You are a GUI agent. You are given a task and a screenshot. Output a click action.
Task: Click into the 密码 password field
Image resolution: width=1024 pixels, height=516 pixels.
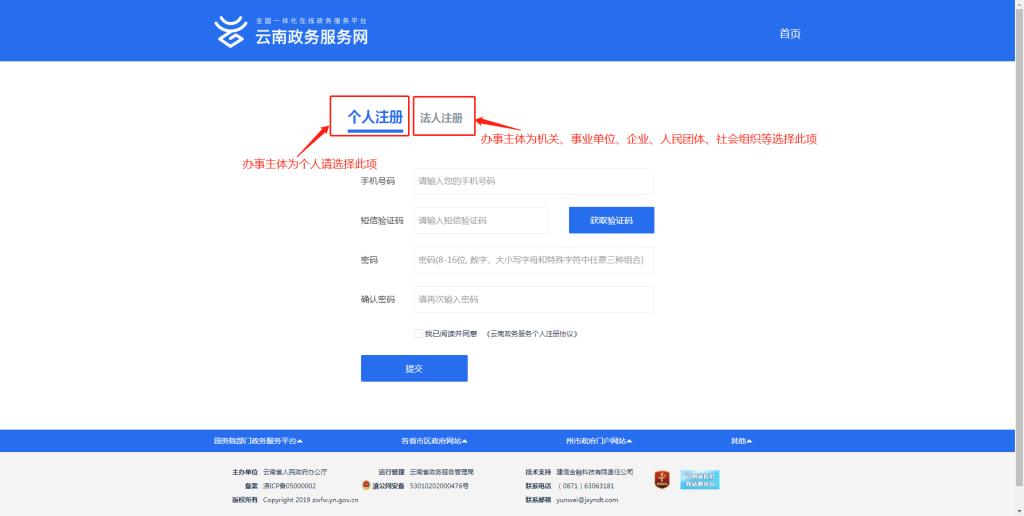pos(534,260)
